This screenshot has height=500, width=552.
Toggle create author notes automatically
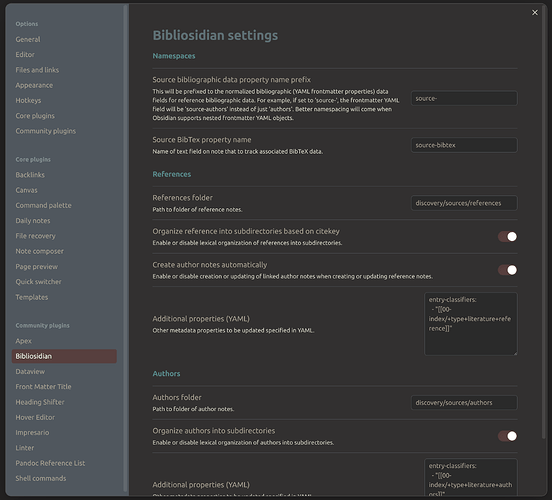coord(507,270)
